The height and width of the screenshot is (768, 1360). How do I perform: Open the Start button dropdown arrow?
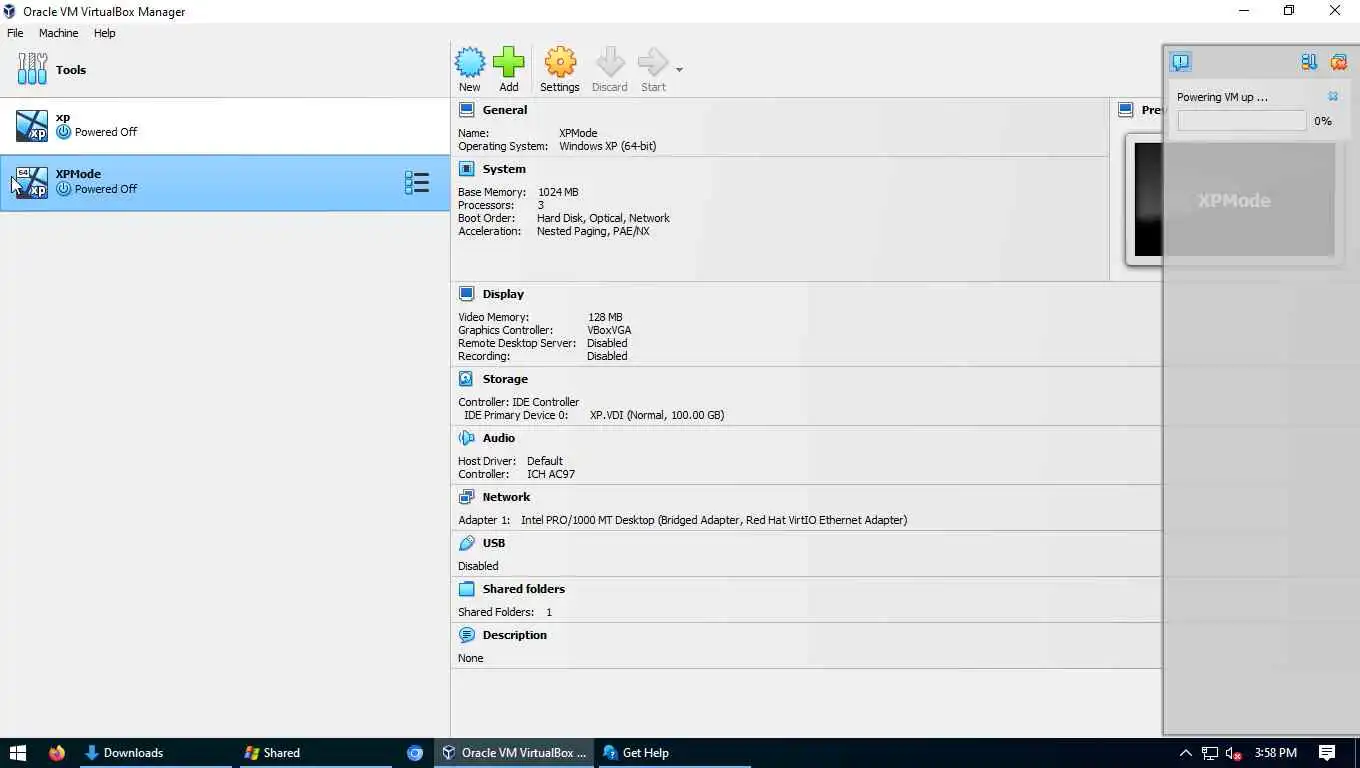pos(679,70)
